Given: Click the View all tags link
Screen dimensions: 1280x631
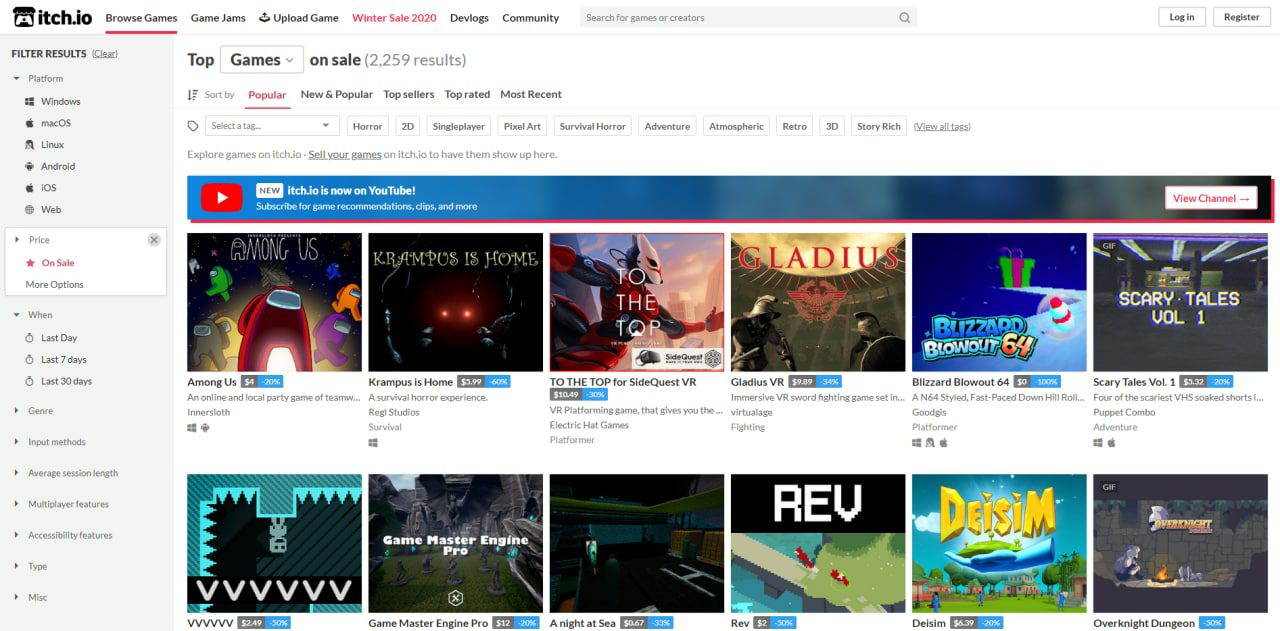Looking at the screenshot, I should click(942, 126).
